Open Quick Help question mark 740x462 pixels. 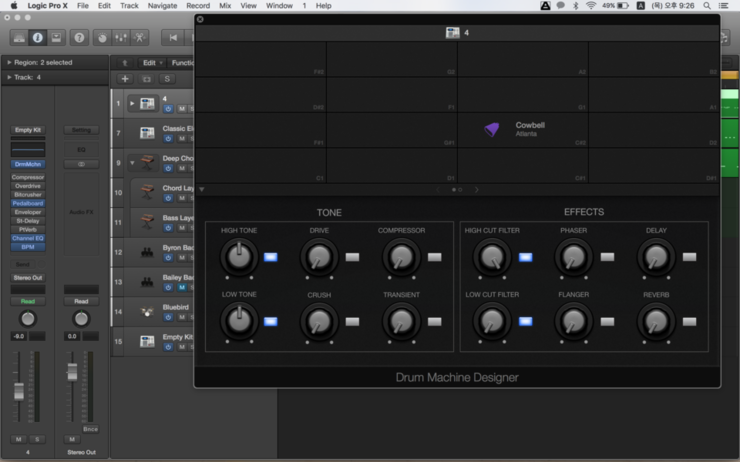click(x=79, y=38)
